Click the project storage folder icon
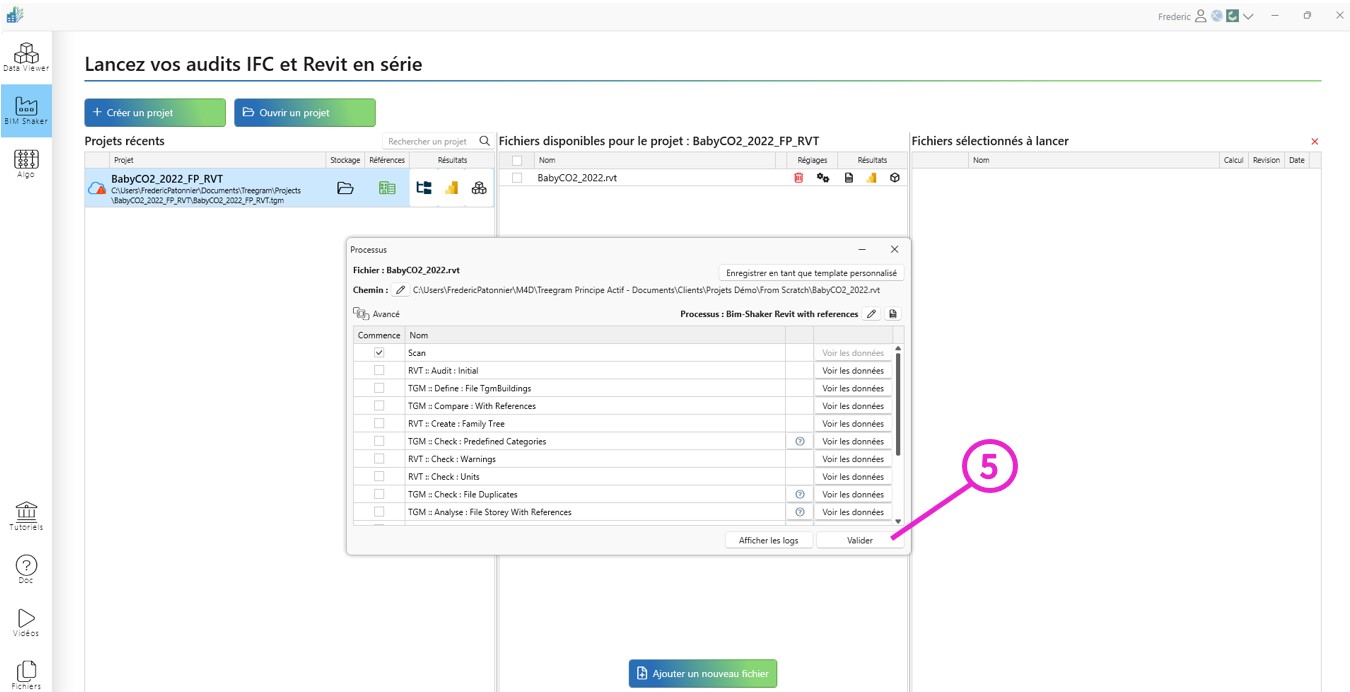1350x692 pixels. coord(345,188)
